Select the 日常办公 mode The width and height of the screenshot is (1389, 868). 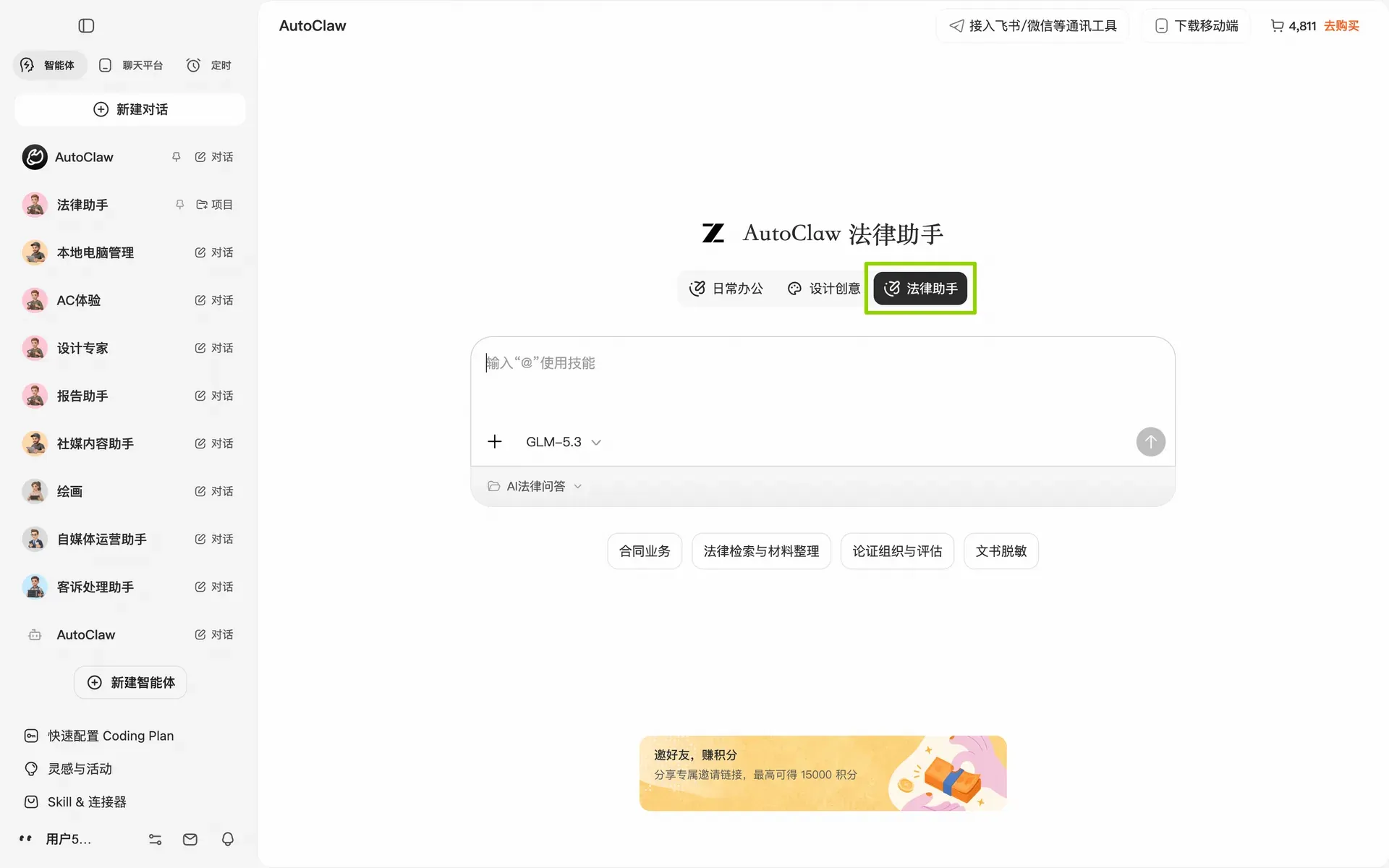[726, 289]
